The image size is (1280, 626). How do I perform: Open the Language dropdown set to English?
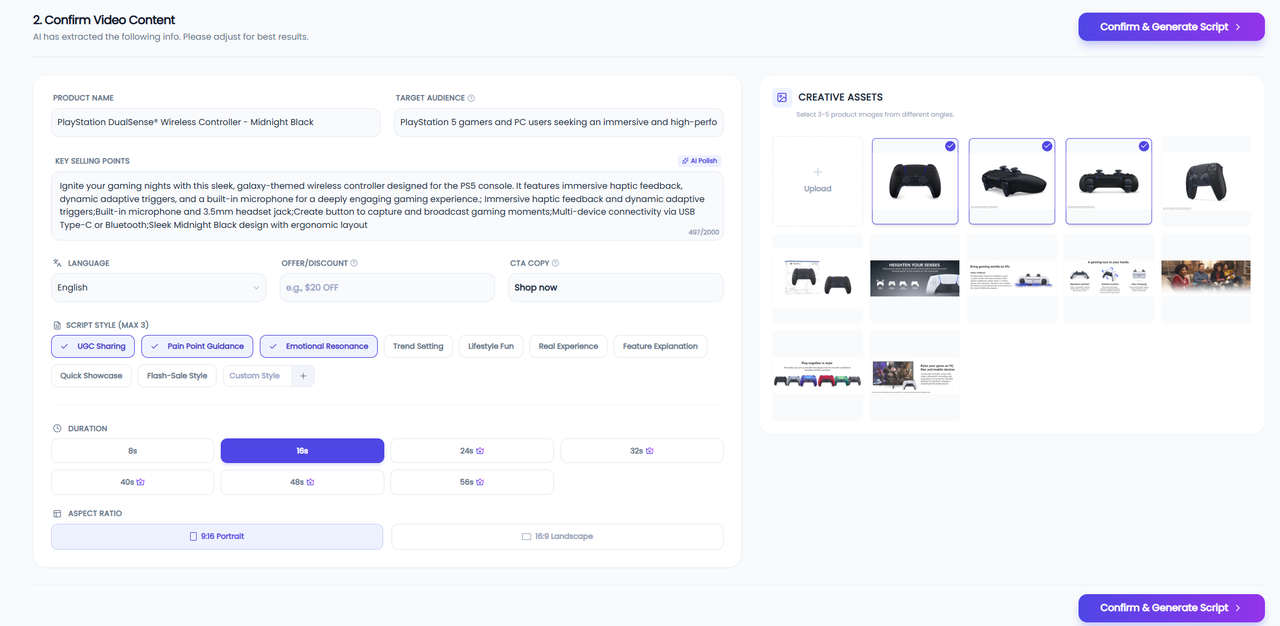click(158, 288)
